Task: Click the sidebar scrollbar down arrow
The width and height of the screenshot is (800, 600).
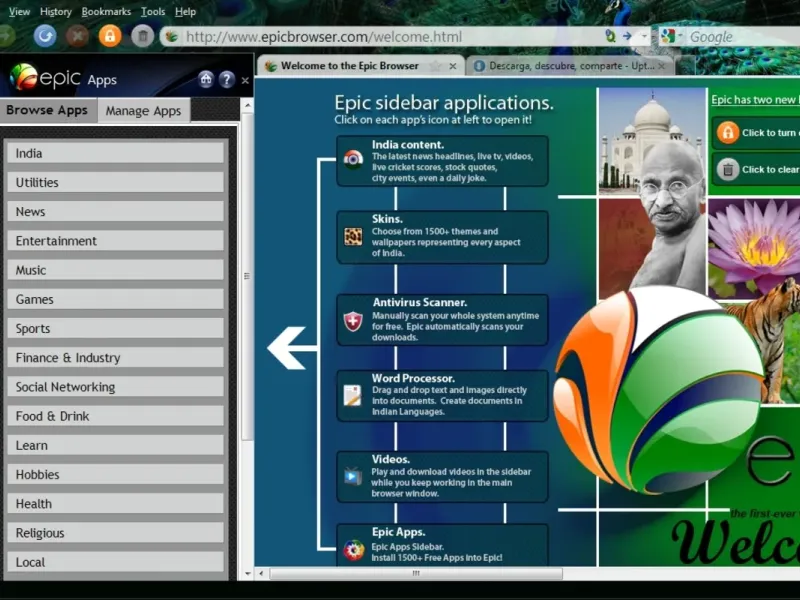Action: [x=247, y=573]
